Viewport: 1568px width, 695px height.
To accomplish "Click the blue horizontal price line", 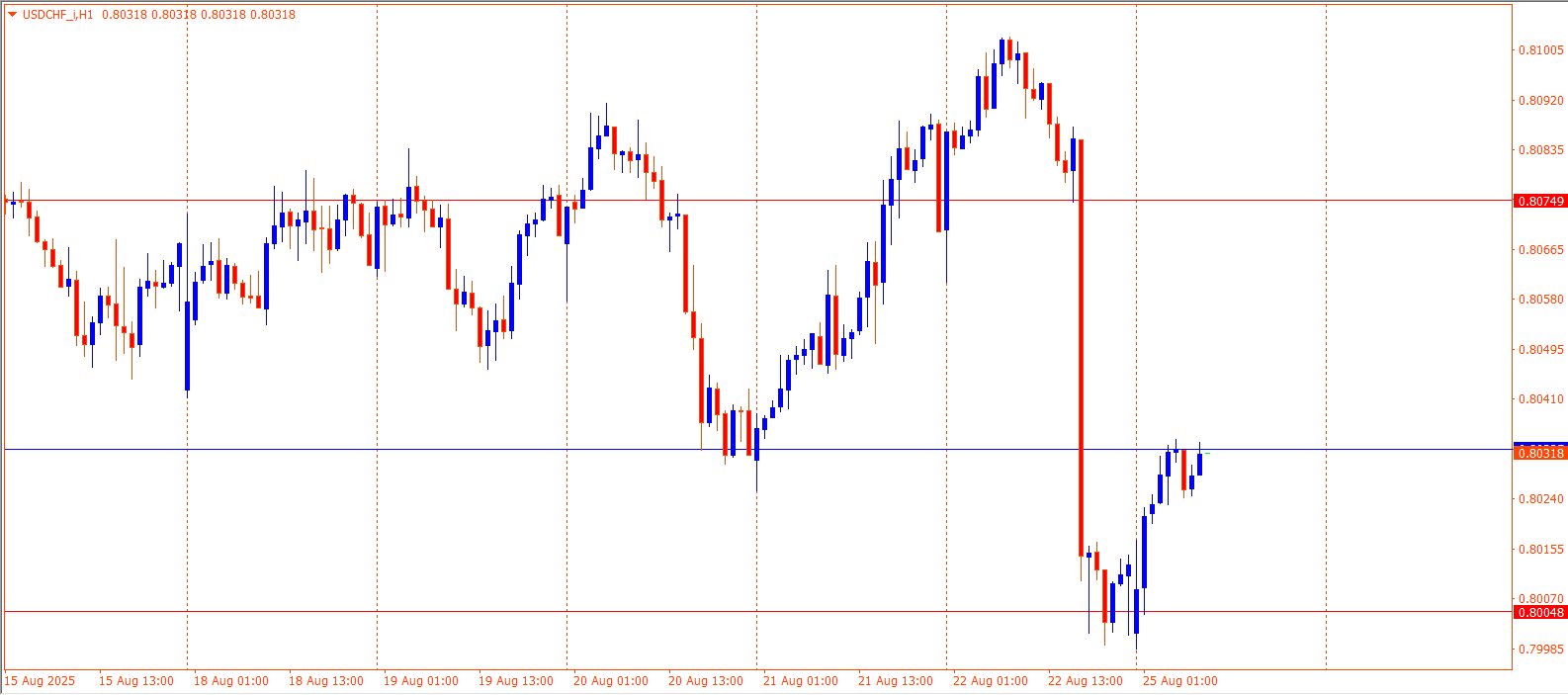I will coord(758,449).
